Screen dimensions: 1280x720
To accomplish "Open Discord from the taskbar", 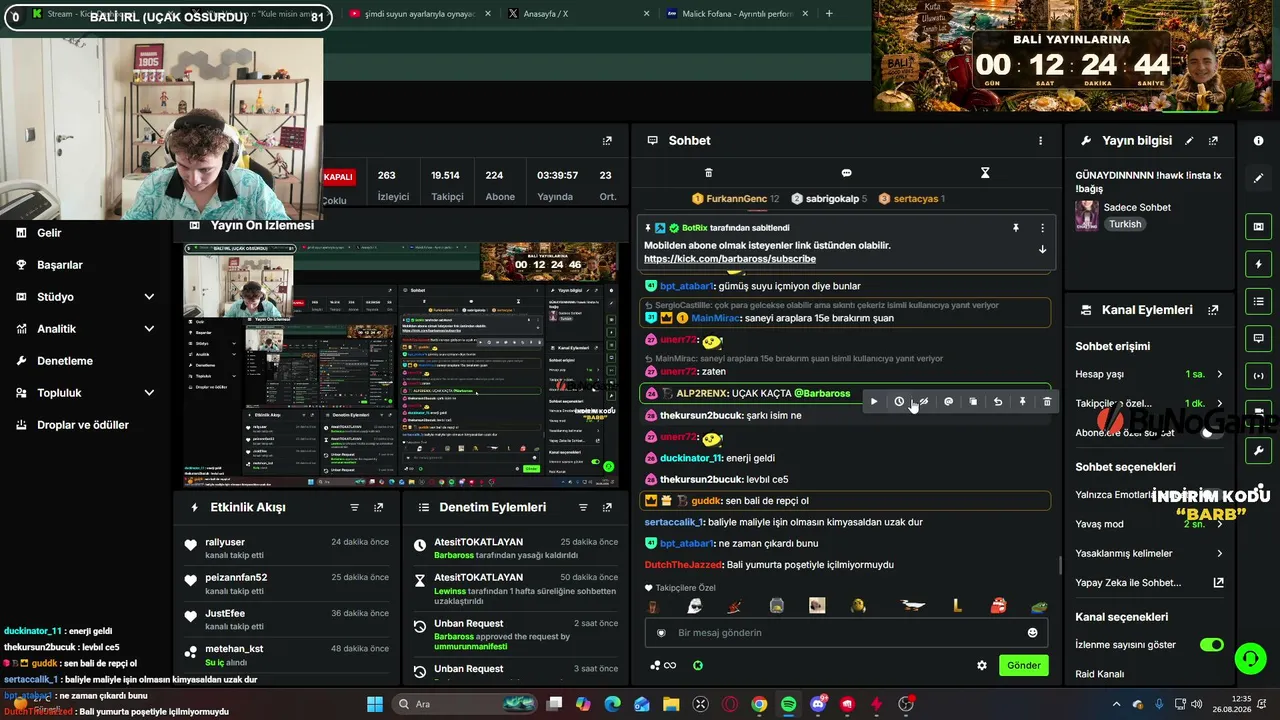I will pyautogui.click(x=818, y=704).
